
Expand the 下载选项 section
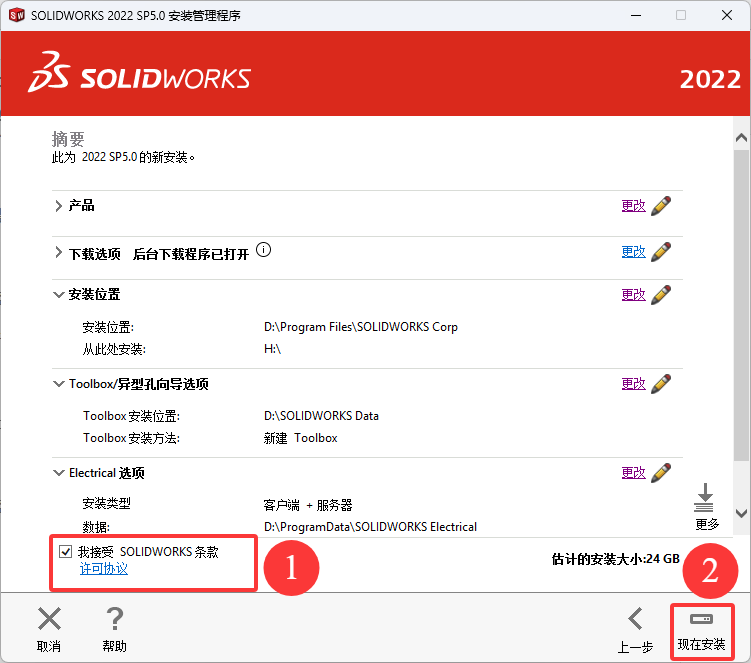(x=58, y=252)
